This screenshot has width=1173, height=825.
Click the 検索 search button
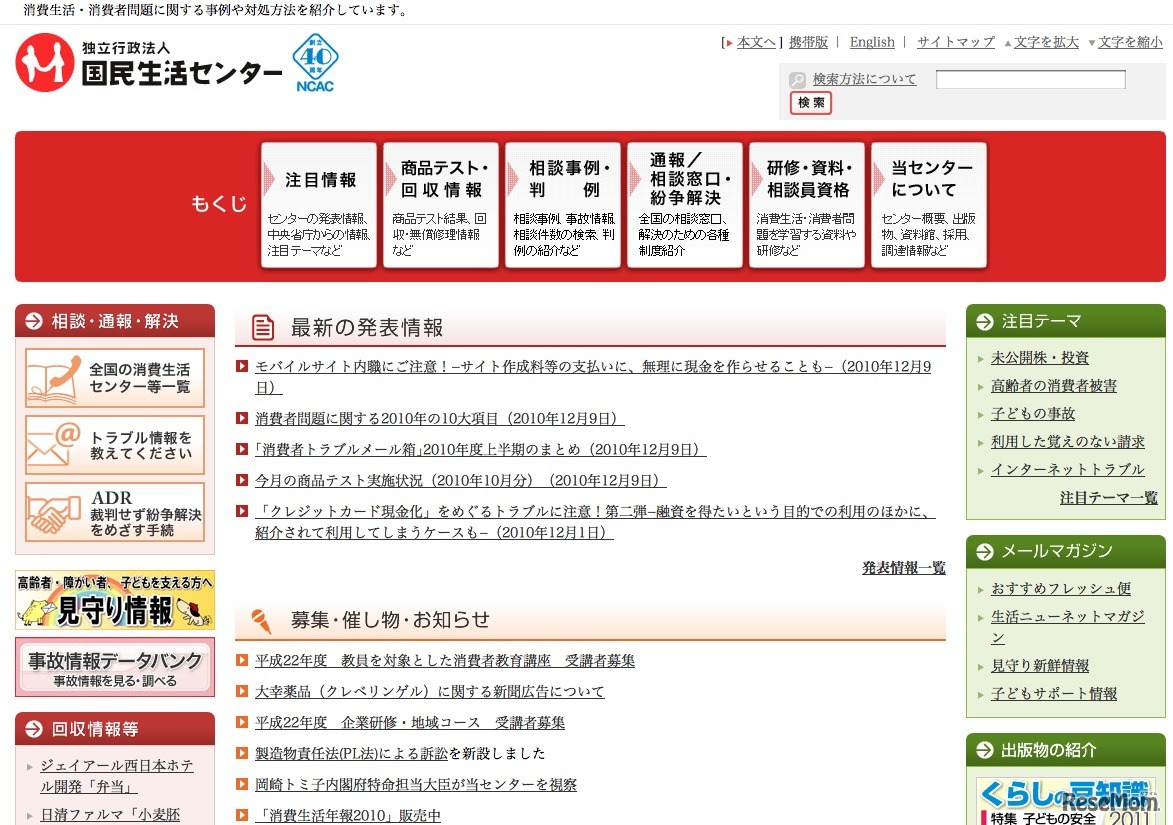point(811,102)
